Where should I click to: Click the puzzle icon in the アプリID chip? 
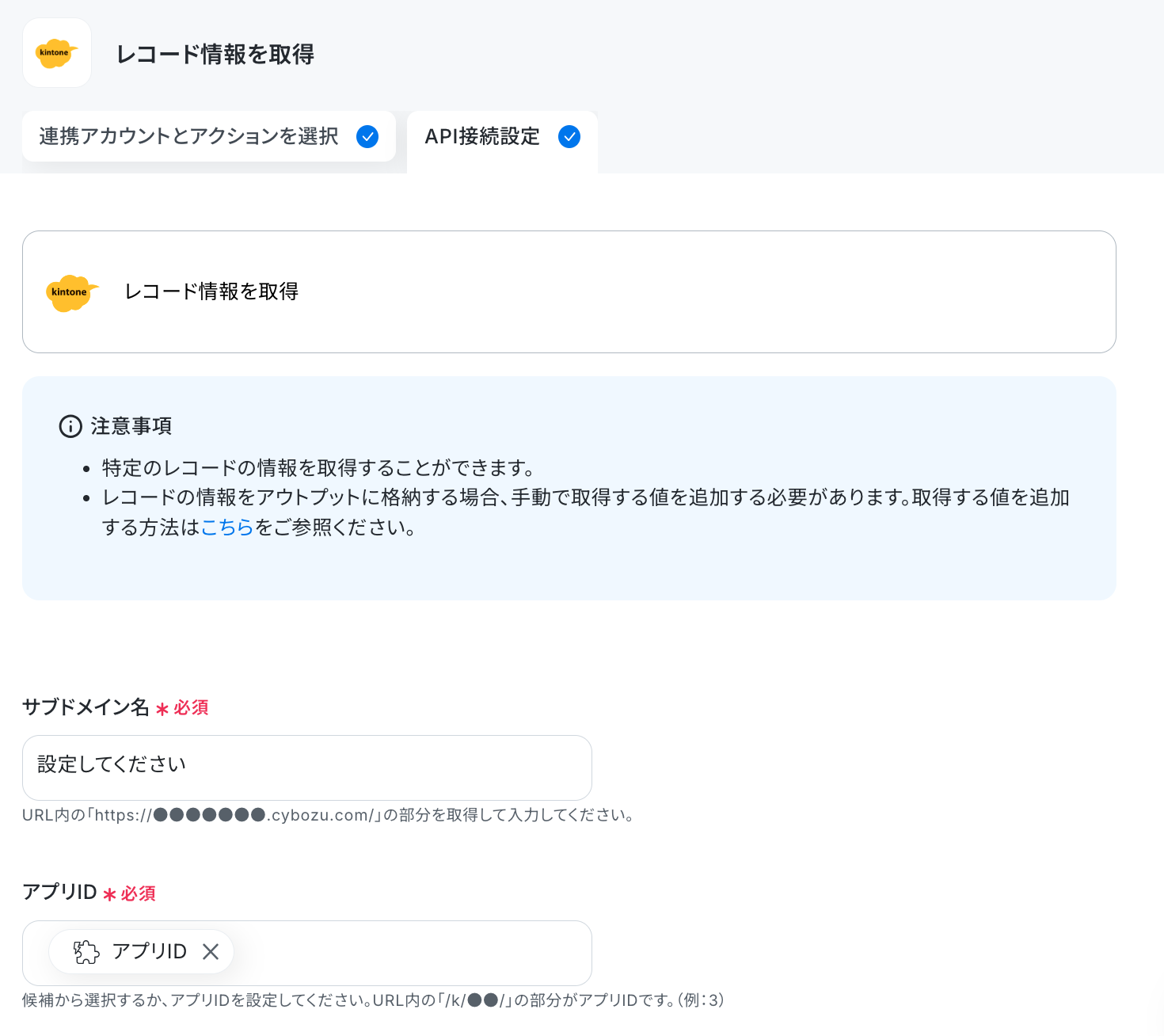click(86, 951)
